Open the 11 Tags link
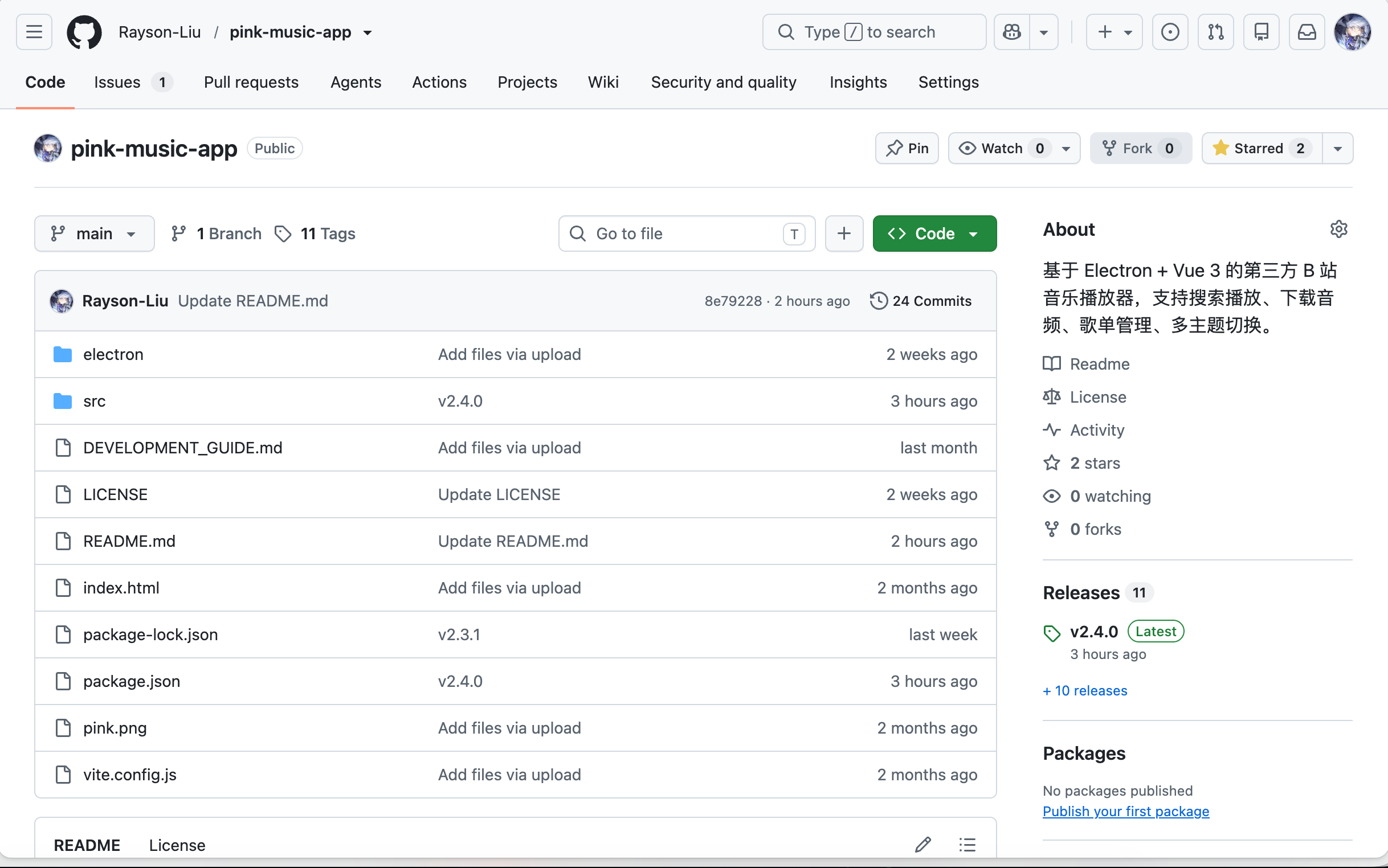 click(315, 234)
